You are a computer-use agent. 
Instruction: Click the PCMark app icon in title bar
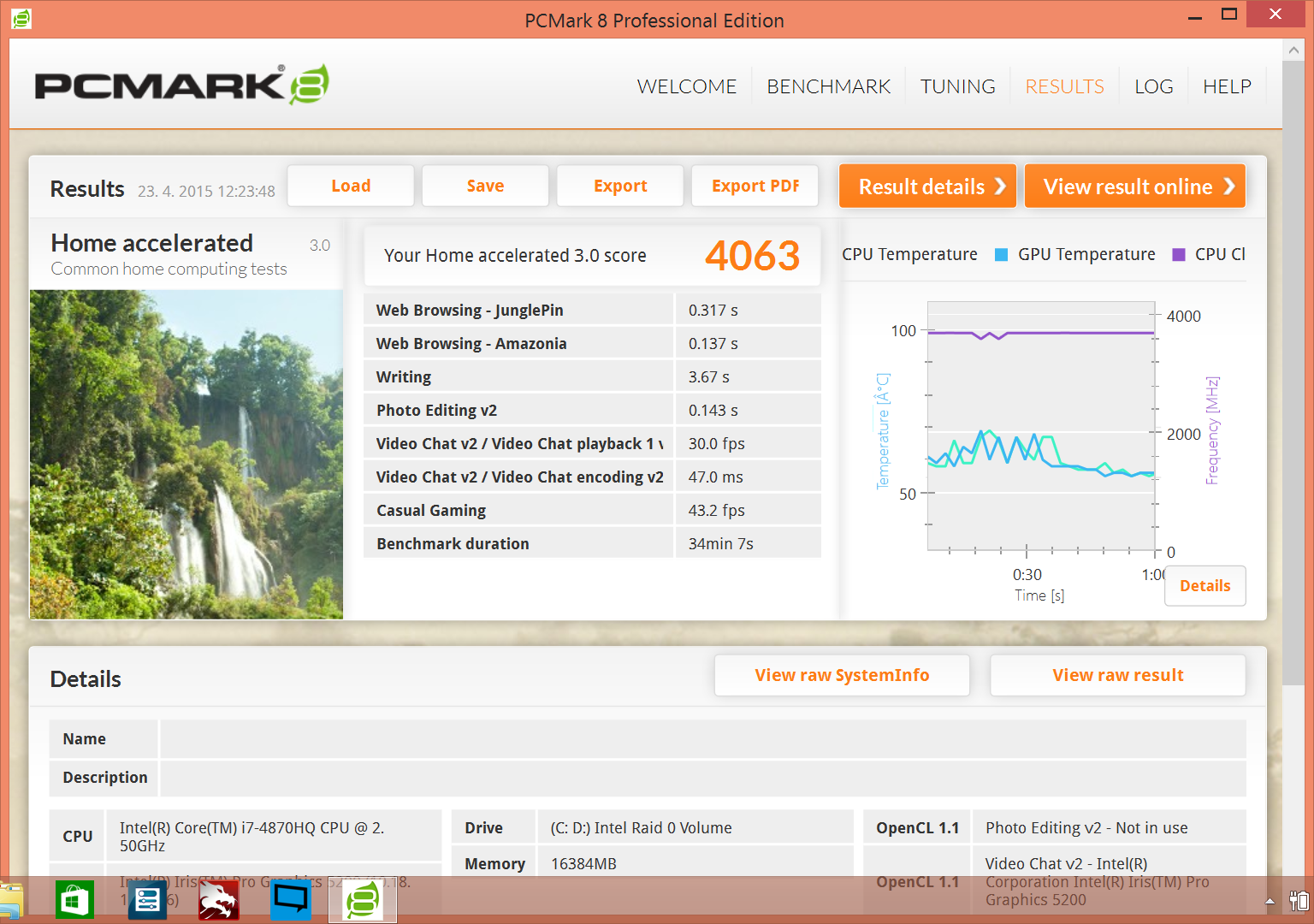[21, 18]
